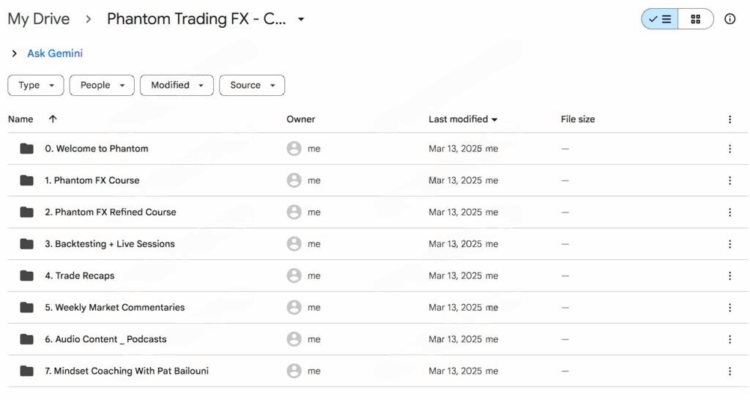Switch to grid layout view
The image size is (750, 400).
(695, 19)
